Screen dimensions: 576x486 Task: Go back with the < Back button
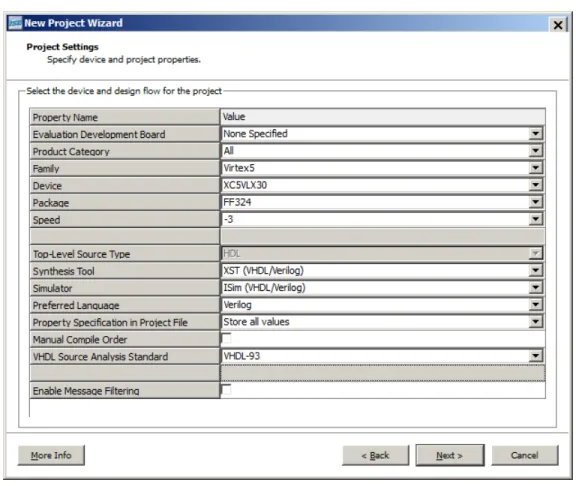click(x=375, y=456)
